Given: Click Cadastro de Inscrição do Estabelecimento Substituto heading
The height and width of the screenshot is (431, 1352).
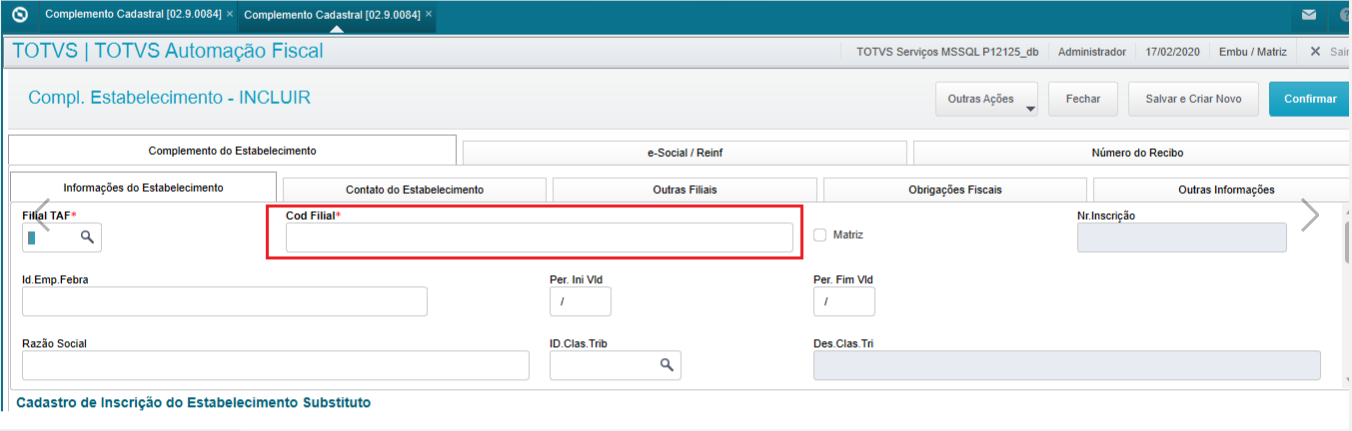Looking at the screenshot, I should coord(194,402).
